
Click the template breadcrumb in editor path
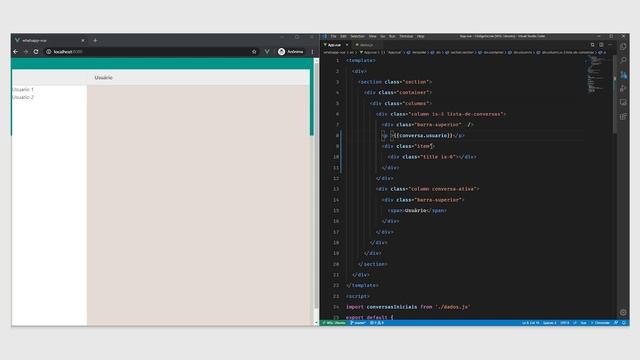[x=416, y=52]
